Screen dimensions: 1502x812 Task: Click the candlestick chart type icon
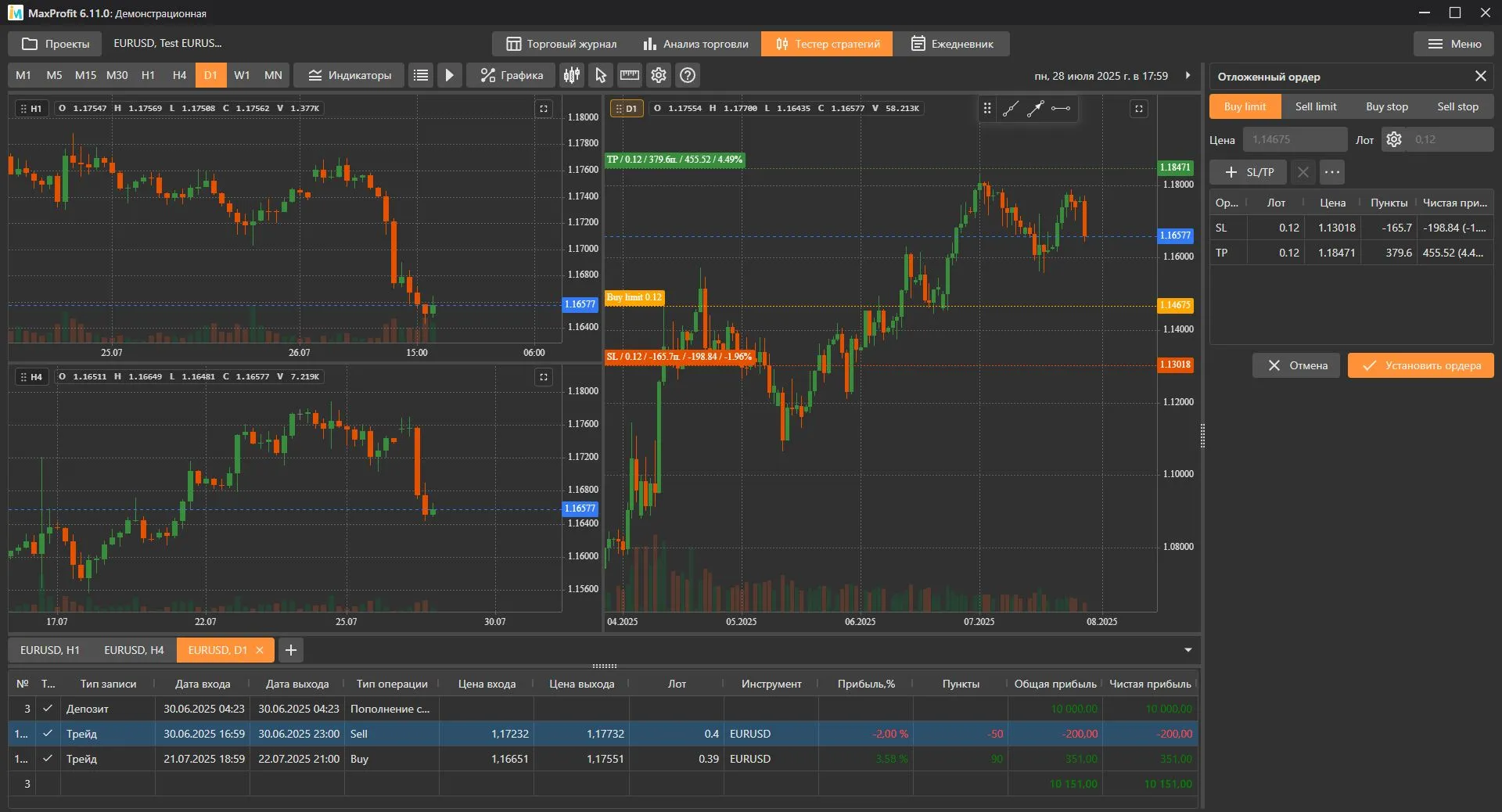(572, 75)
